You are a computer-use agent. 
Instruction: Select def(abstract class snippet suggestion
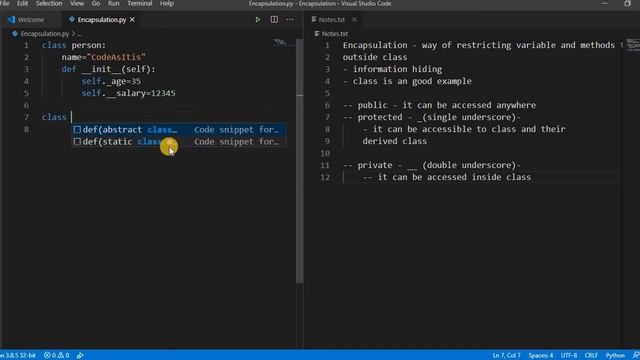pos(179,130)
